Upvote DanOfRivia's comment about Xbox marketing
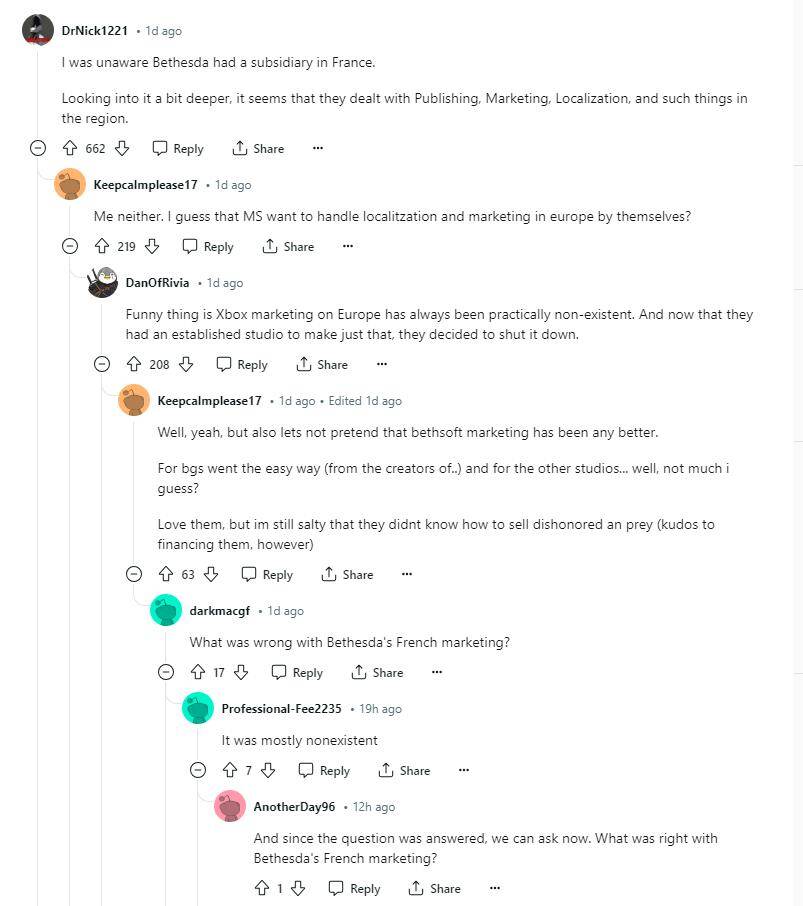Viewport: 803px width, 906px height. coord(134,364)
